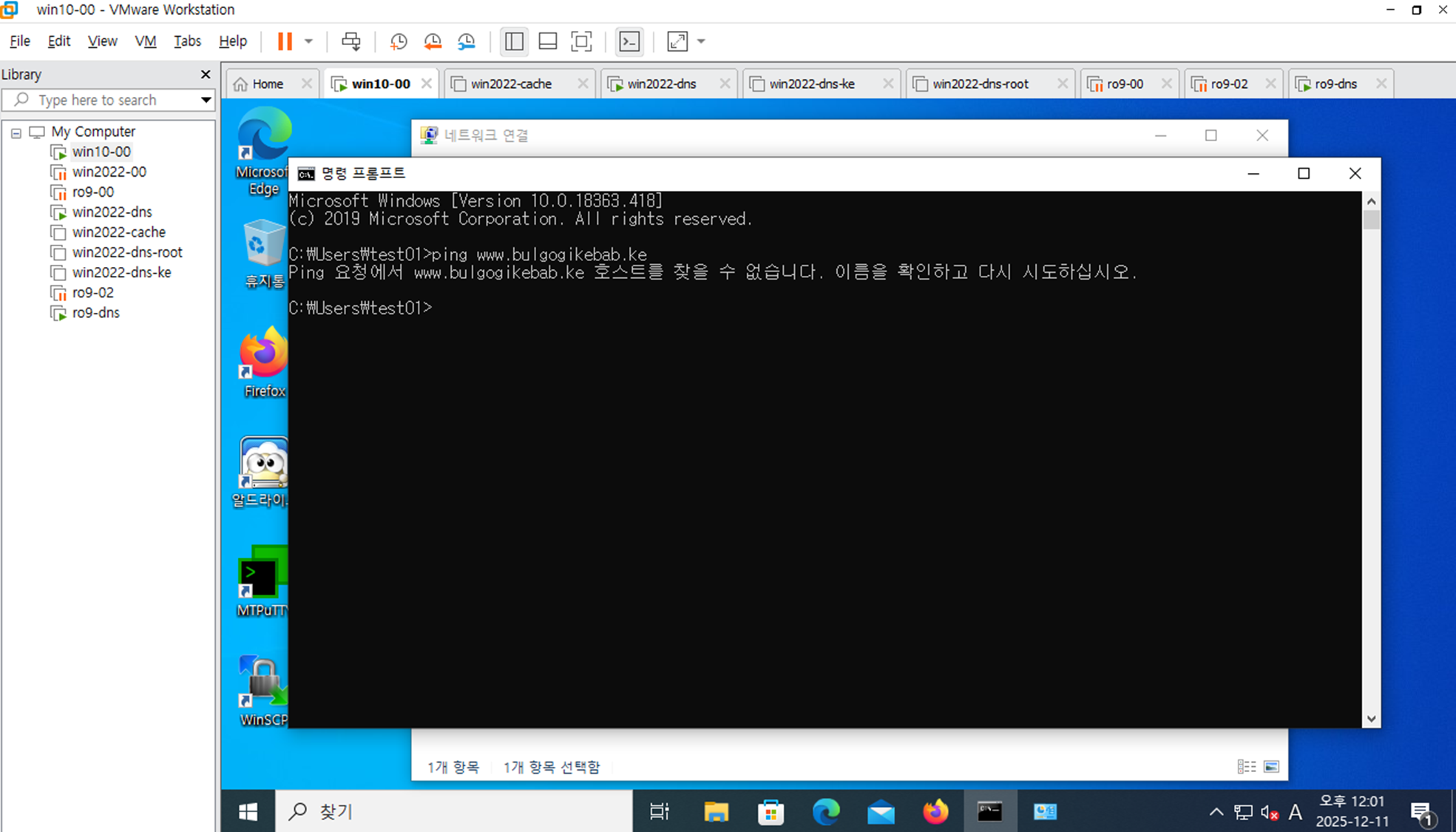Image resolution: width=1456 pixels, height=832 pixels.
Task: Enter full screen mode icon
Action: coord(582,41)
